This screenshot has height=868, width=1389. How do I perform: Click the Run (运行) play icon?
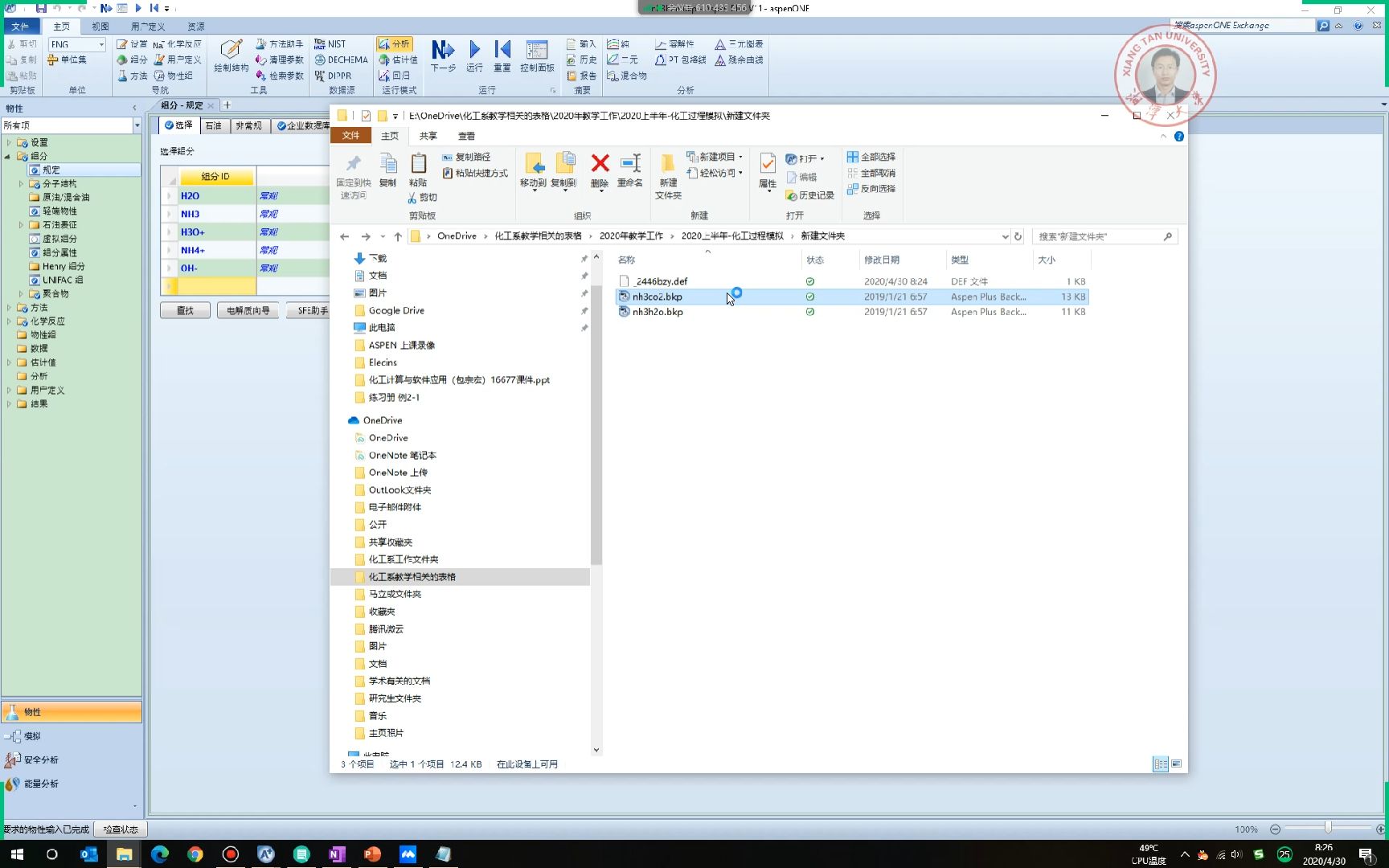[474, 55]
